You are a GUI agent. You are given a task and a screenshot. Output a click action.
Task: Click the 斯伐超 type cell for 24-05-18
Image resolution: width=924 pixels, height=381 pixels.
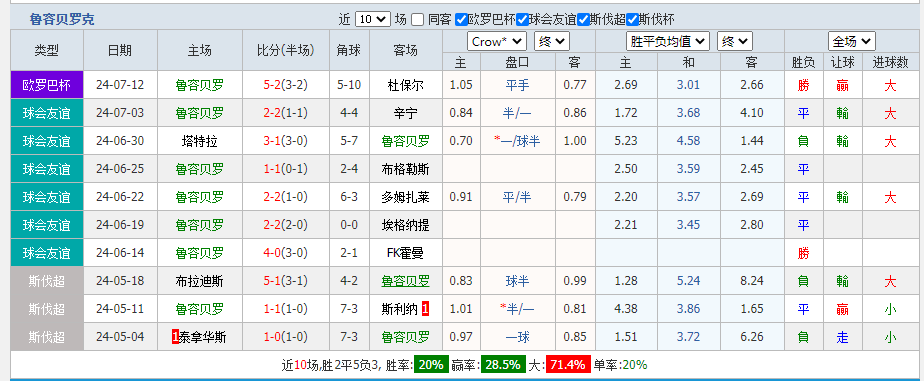[47, 281]
